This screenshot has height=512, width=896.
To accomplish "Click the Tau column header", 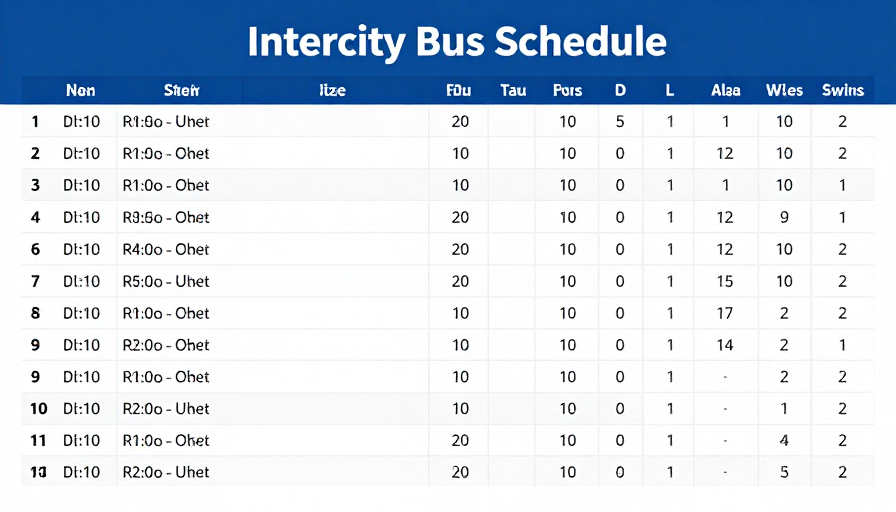I will (513, 90).
